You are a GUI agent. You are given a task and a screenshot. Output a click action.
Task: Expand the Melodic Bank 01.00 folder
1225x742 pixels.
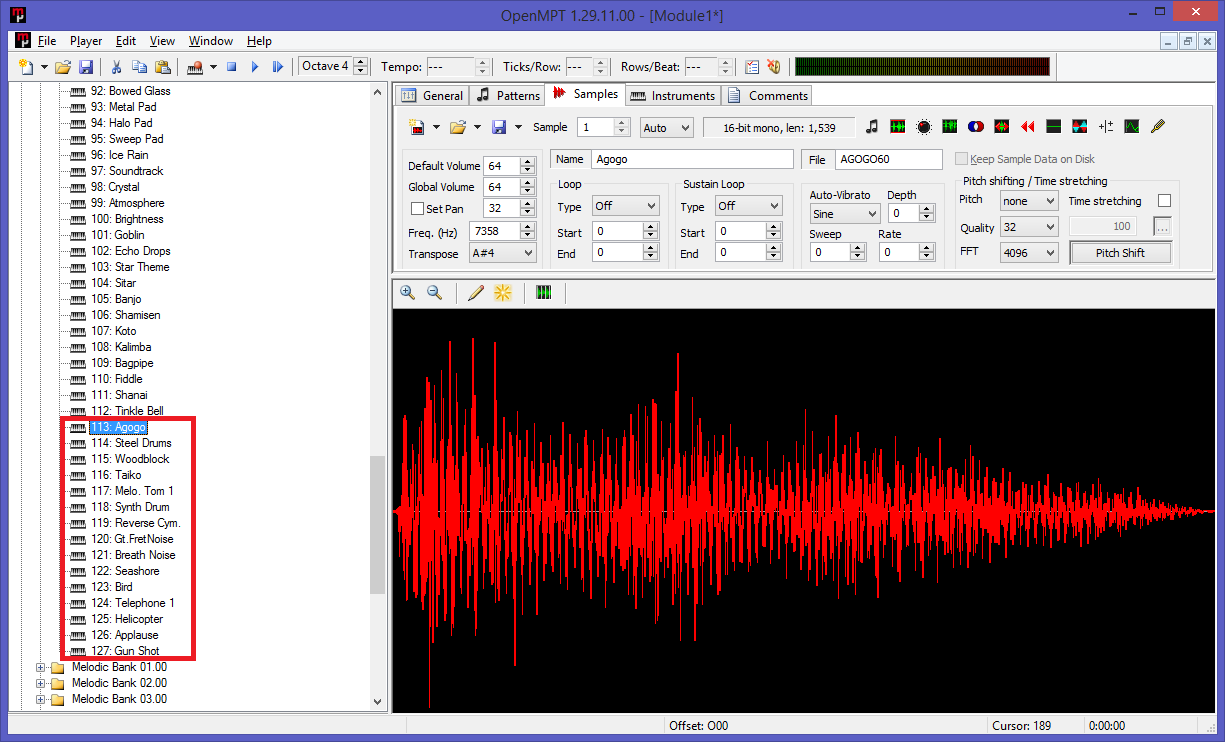tap(41, 667)
